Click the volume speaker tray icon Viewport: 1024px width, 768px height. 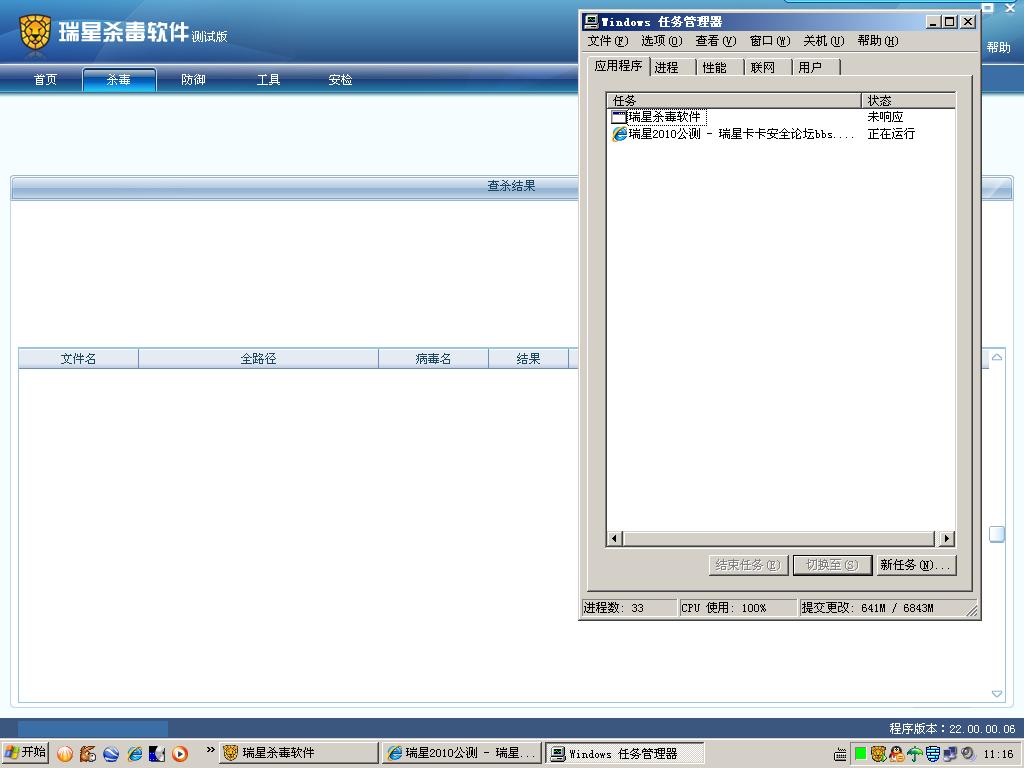pyautogui.click(x=968, y=754)
